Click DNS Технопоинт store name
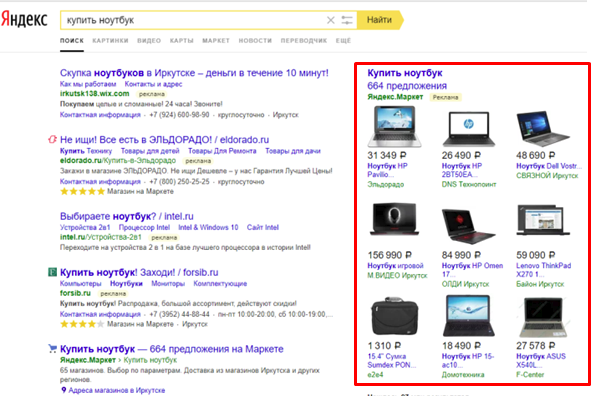This screenshot has height=396, width=602. pos(469,184)
